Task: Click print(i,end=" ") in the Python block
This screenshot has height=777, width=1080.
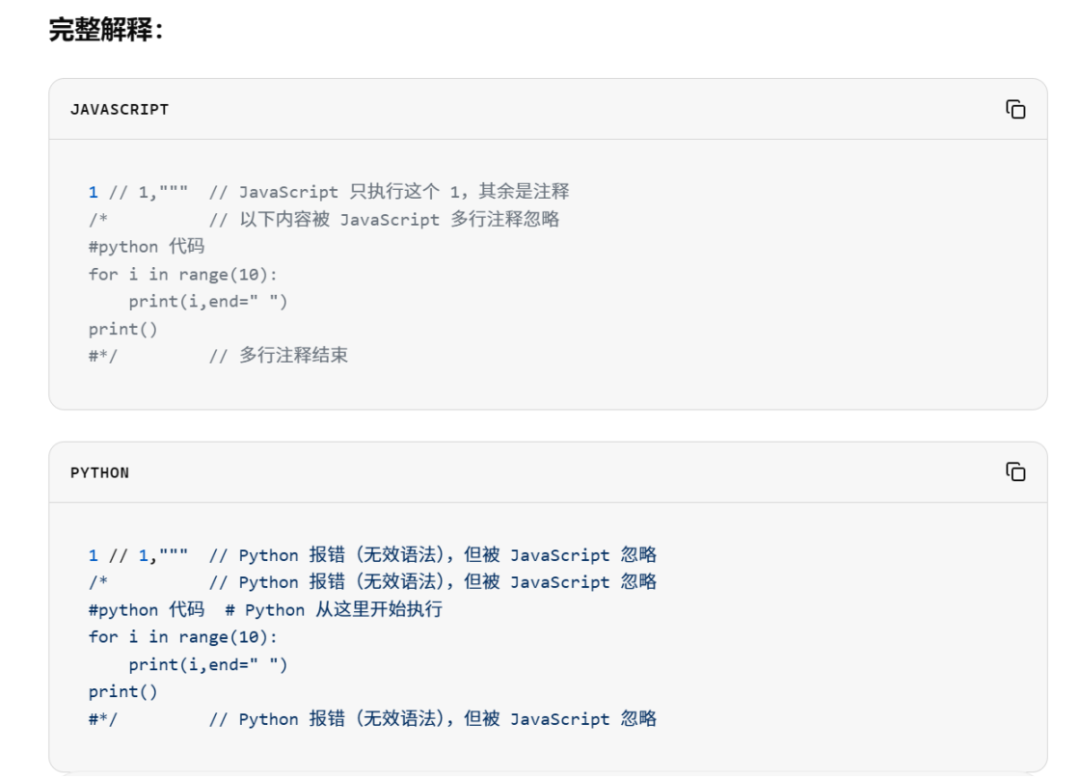Action: [x=208, y=664]
